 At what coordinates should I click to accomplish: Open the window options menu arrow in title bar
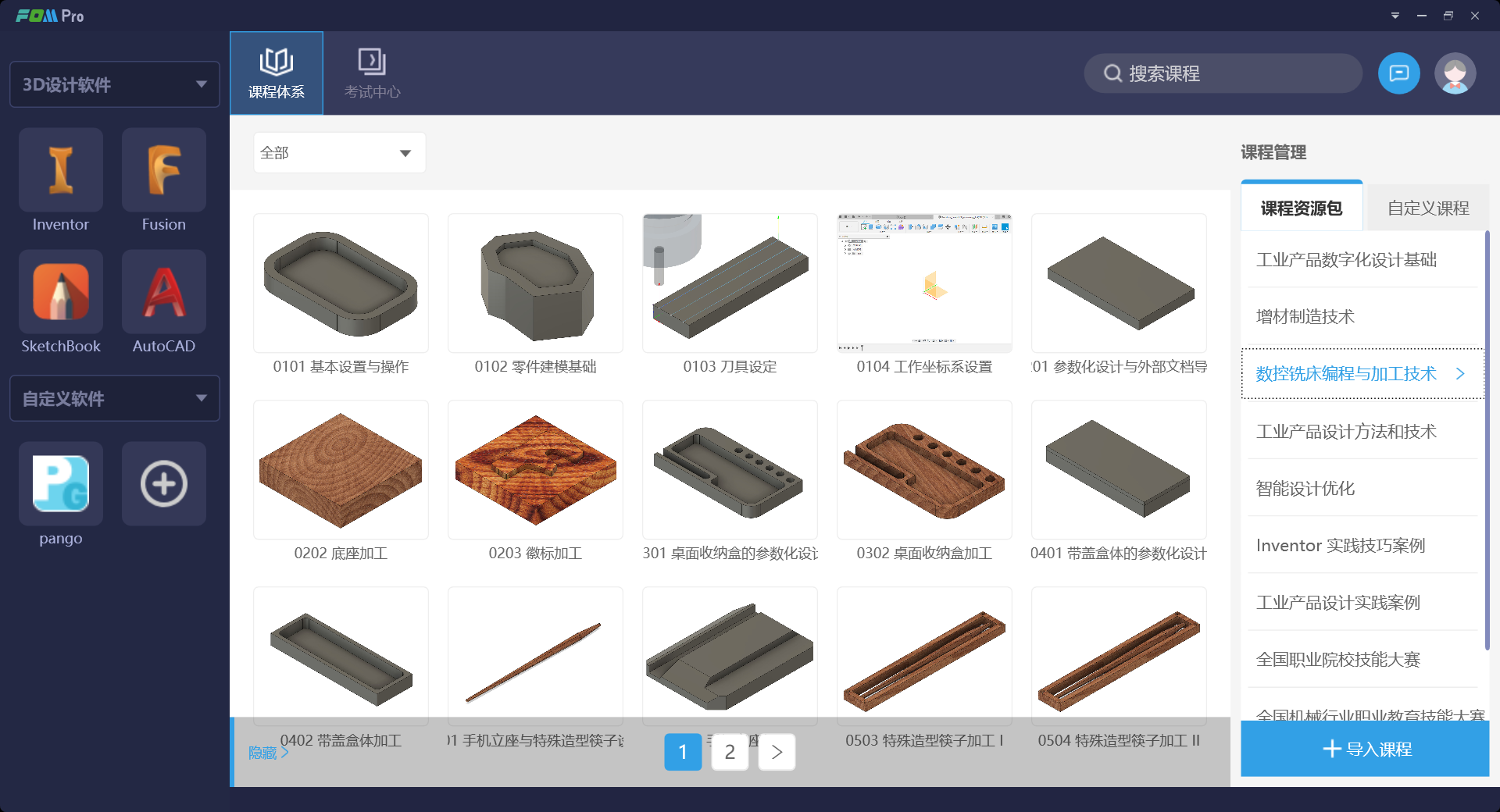[x=1395, y=16]
